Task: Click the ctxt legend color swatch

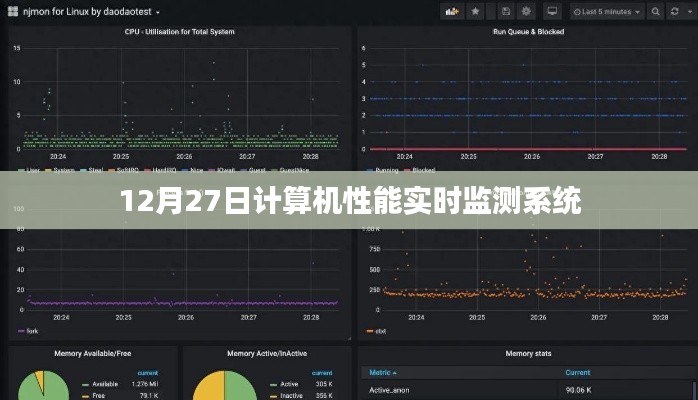Action: (x=369, y=330)
